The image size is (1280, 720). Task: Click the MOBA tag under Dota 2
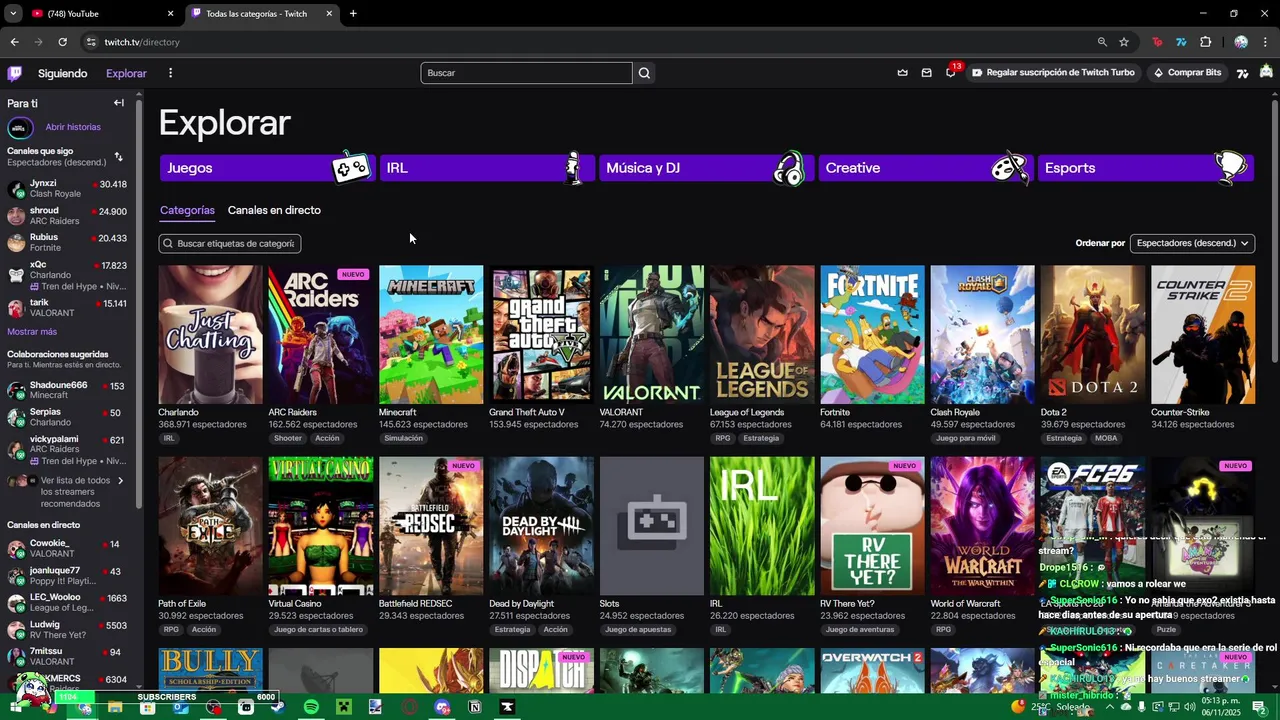tap(1106, 438)
